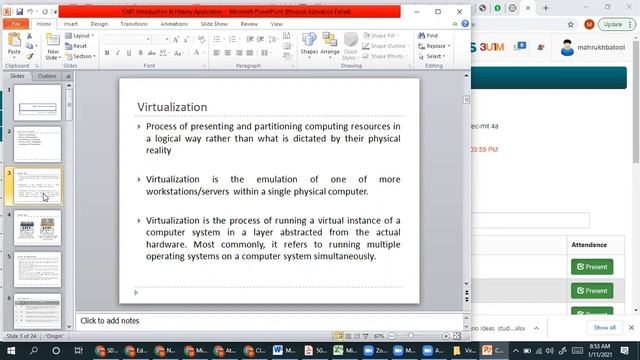This screenshot has height=360, width=640.
Task: Switch to Normal view in status bar
Action: click(x=339, y=336)
